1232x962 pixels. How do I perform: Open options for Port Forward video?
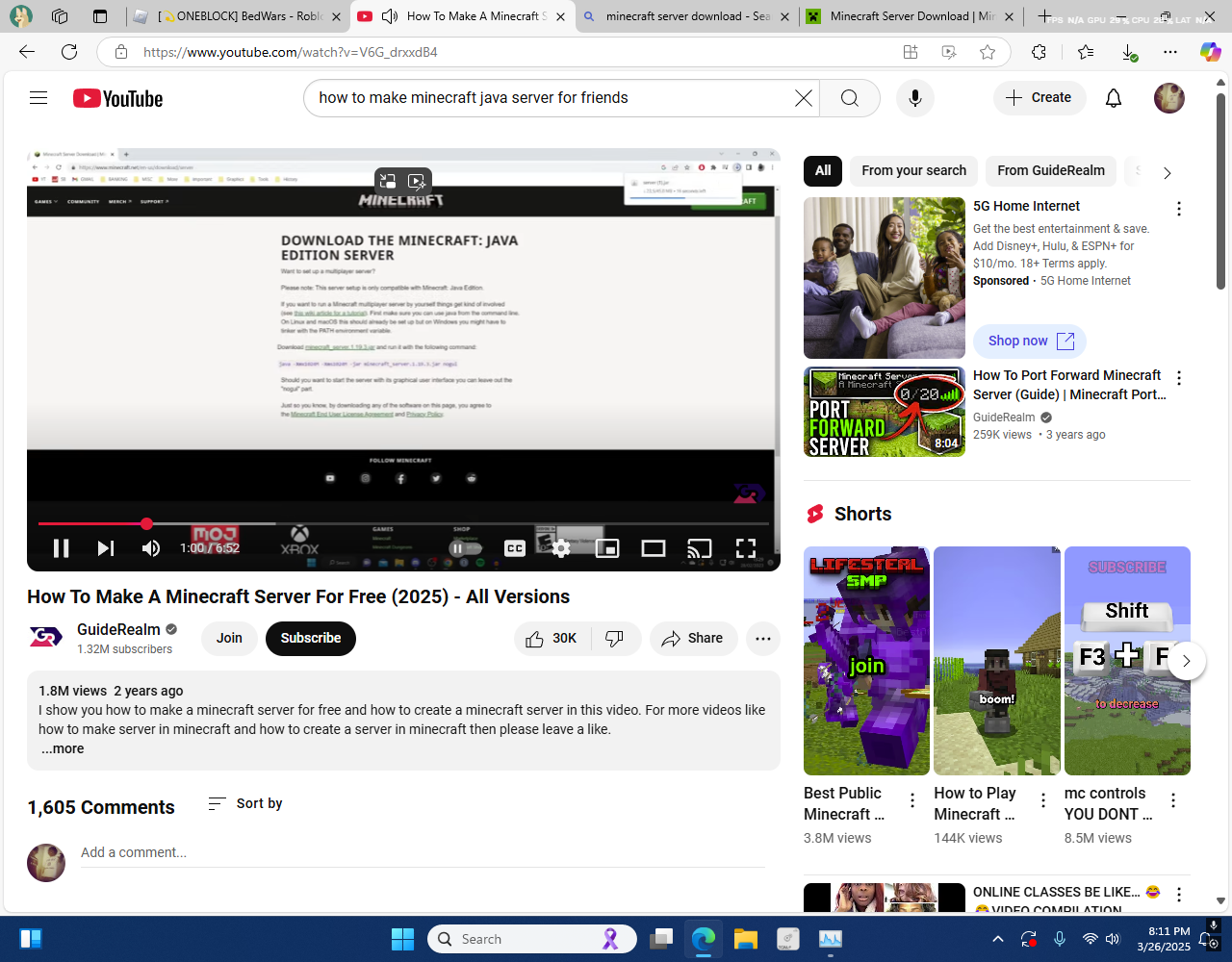[1179, 378]
